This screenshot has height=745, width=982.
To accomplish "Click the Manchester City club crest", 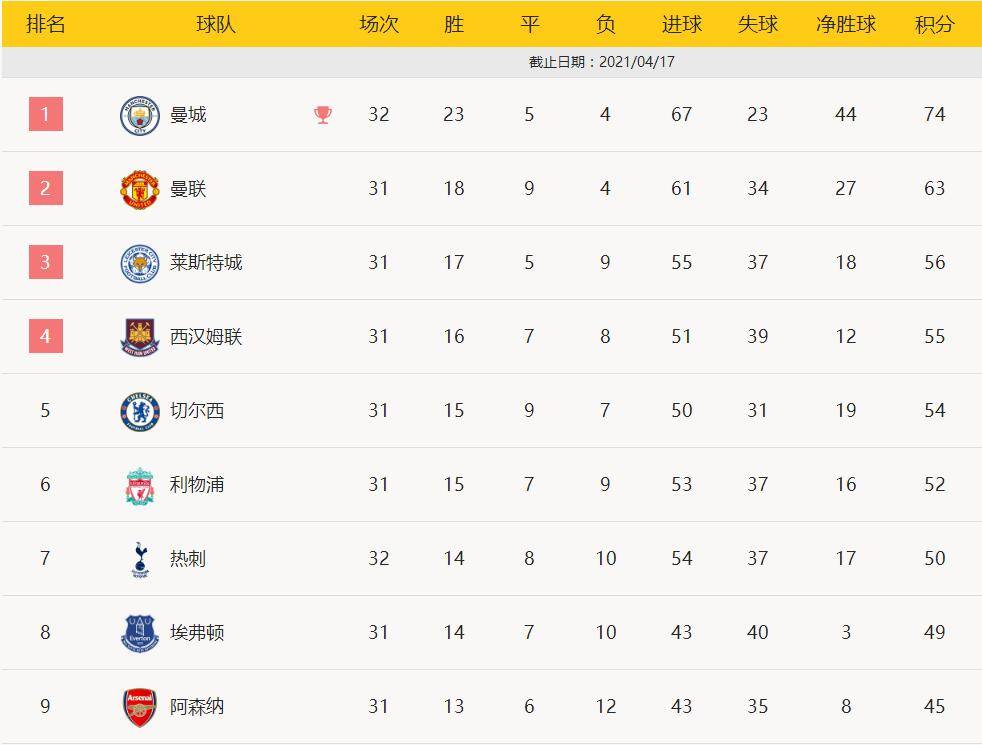I will 140,115.
